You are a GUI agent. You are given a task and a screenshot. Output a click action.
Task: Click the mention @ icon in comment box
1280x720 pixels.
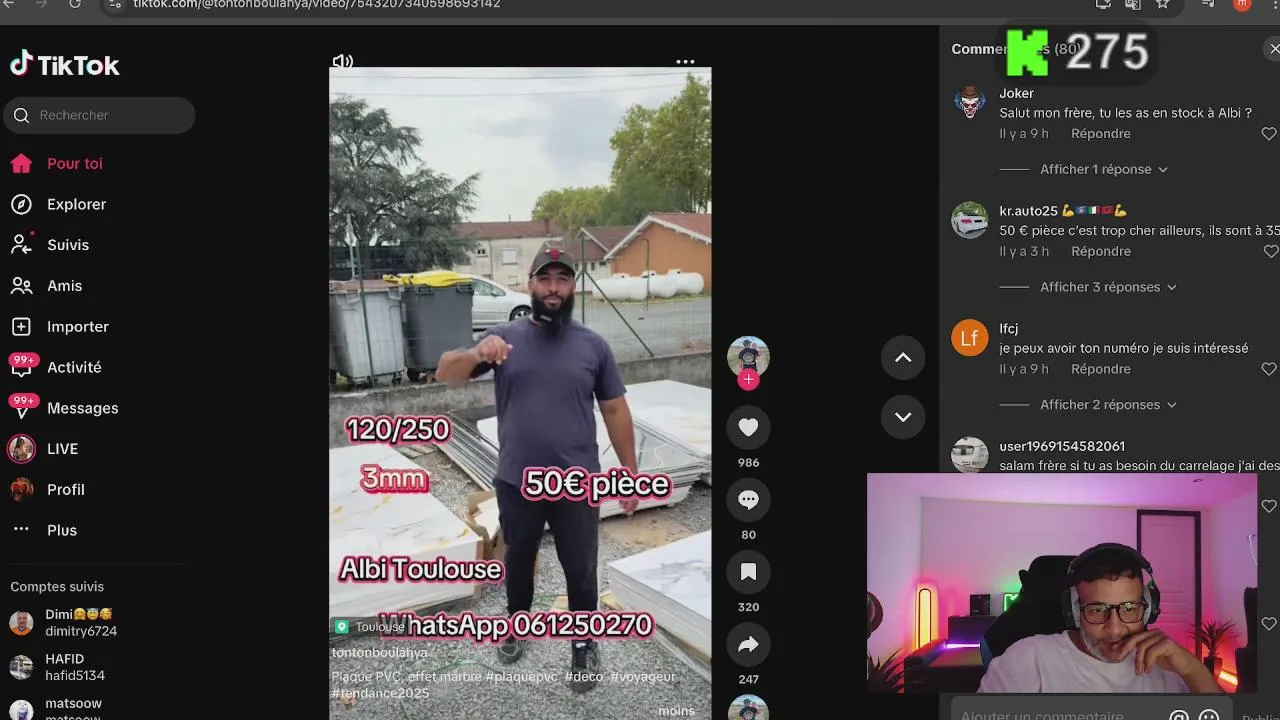tap(1179, 716)
